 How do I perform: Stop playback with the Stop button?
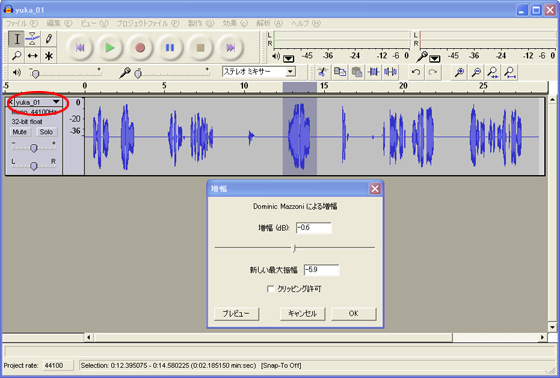point(200,48)
